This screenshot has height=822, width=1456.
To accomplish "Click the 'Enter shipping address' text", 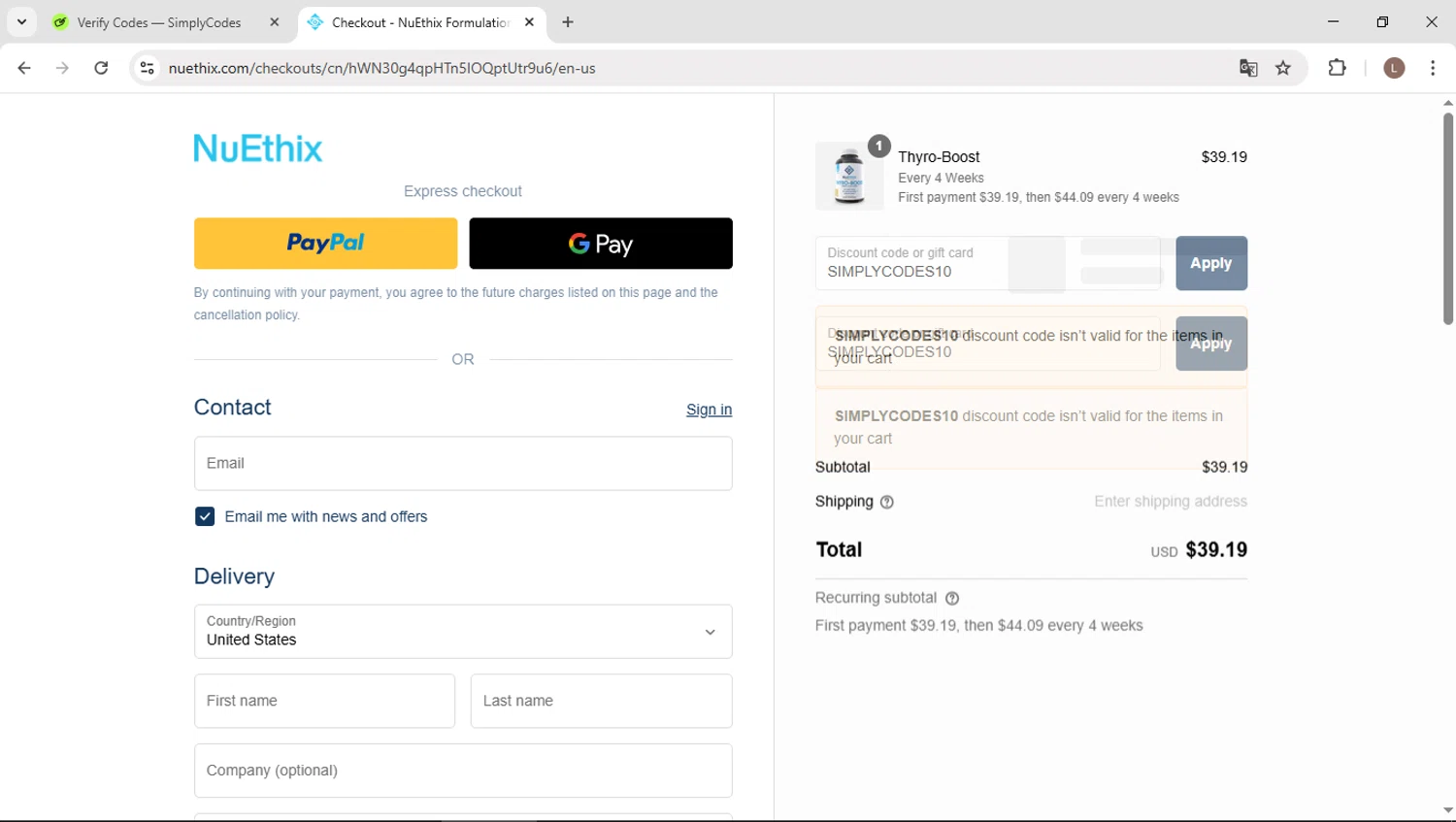I will tap(1171, 502).
